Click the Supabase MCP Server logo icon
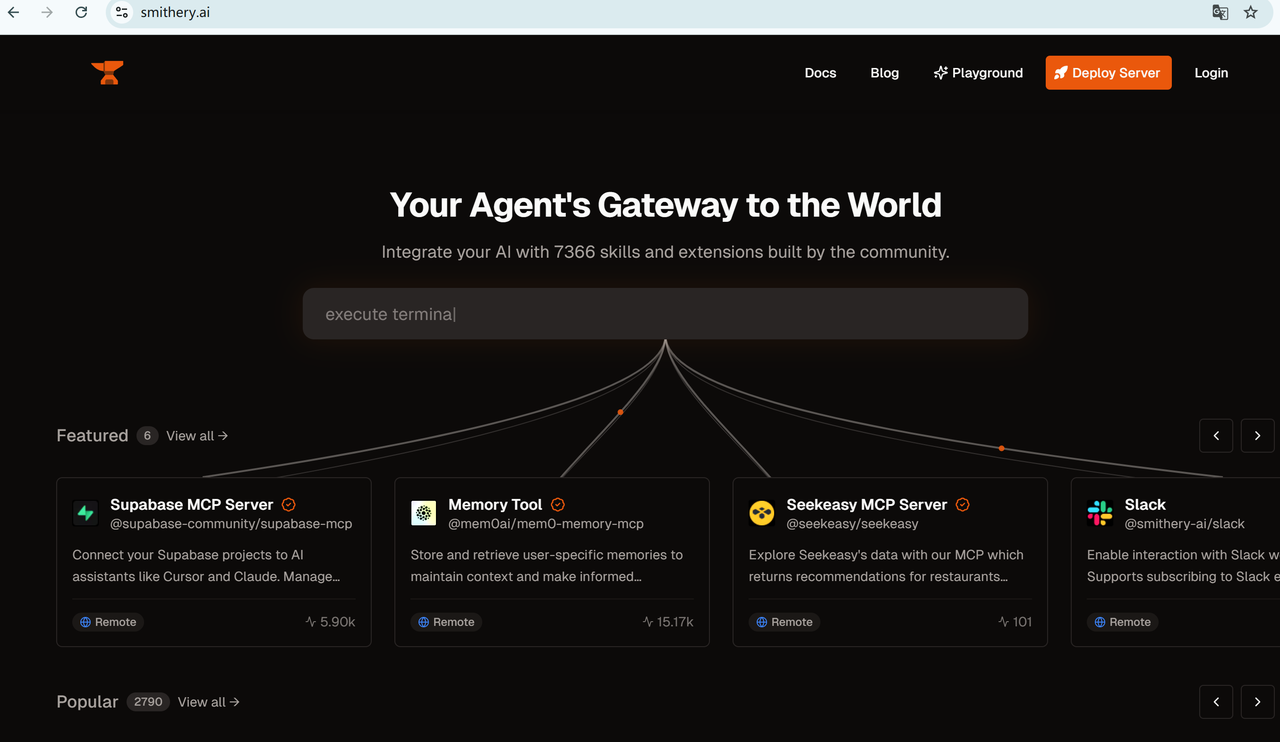This screenshot has height=742, width=1280. coord(85,513)
